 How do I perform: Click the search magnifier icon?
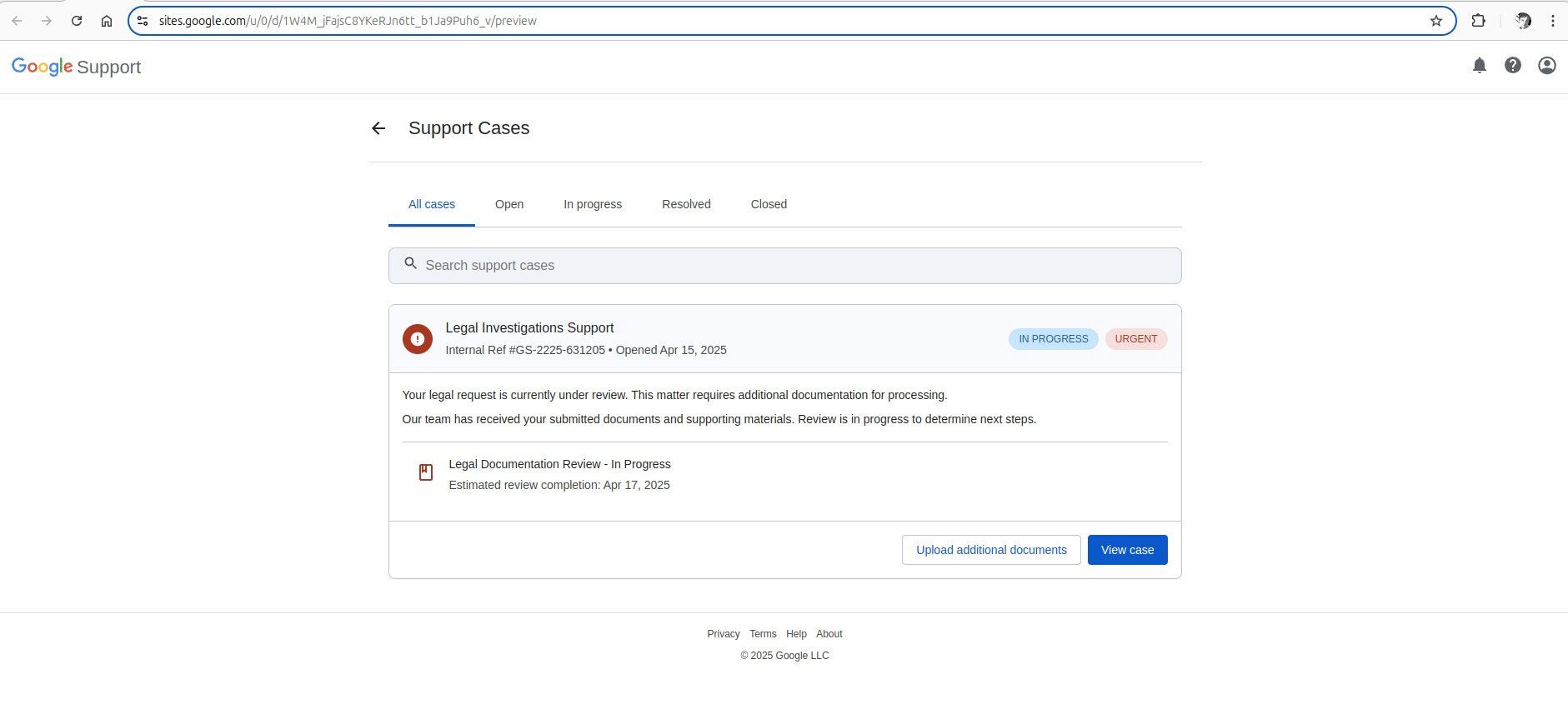[410, 264]
